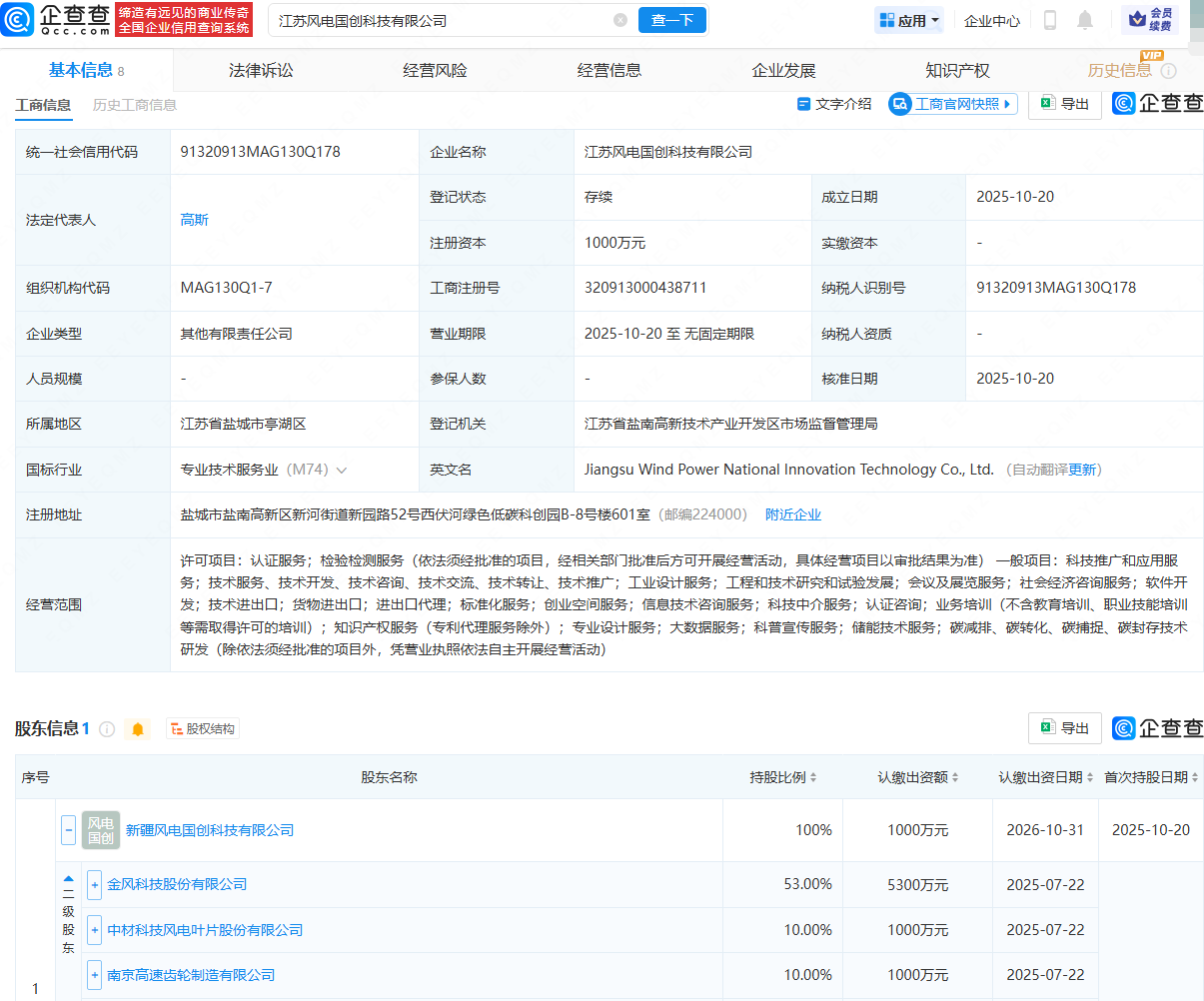The width and height of the screenshot is (1204, 1001).
Task: Click the orange bell icon beside 股东信息
Action: [x=138, y=729]
